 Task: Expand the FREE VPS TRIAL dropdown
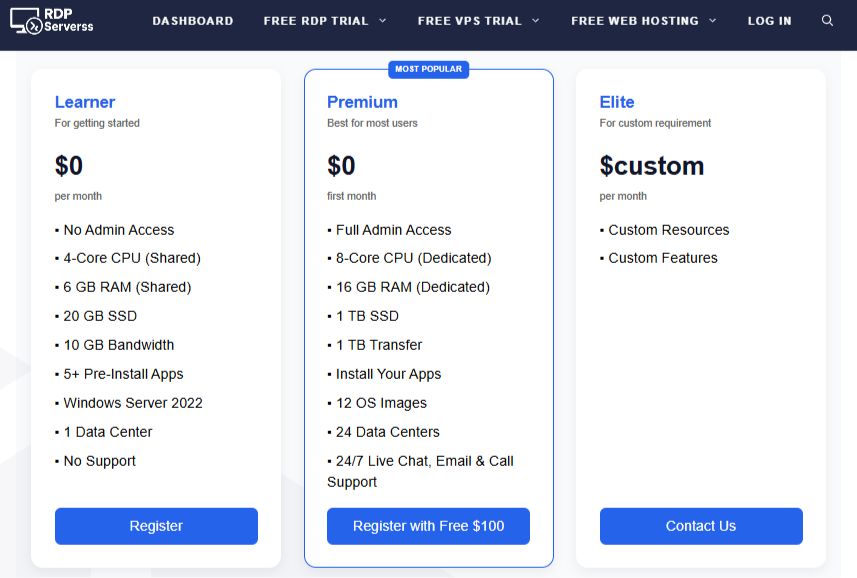(478, 20)
